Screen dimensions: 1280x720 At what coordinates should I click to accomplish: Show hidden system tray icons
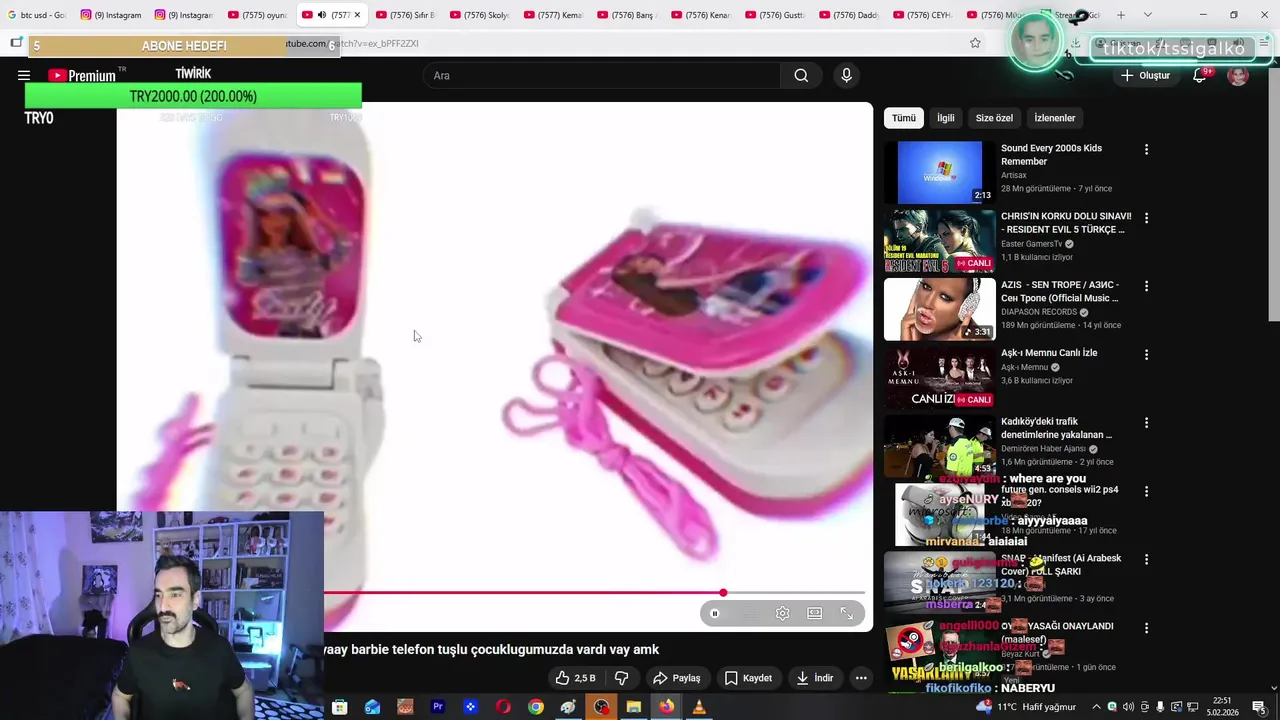(1096, 707)
